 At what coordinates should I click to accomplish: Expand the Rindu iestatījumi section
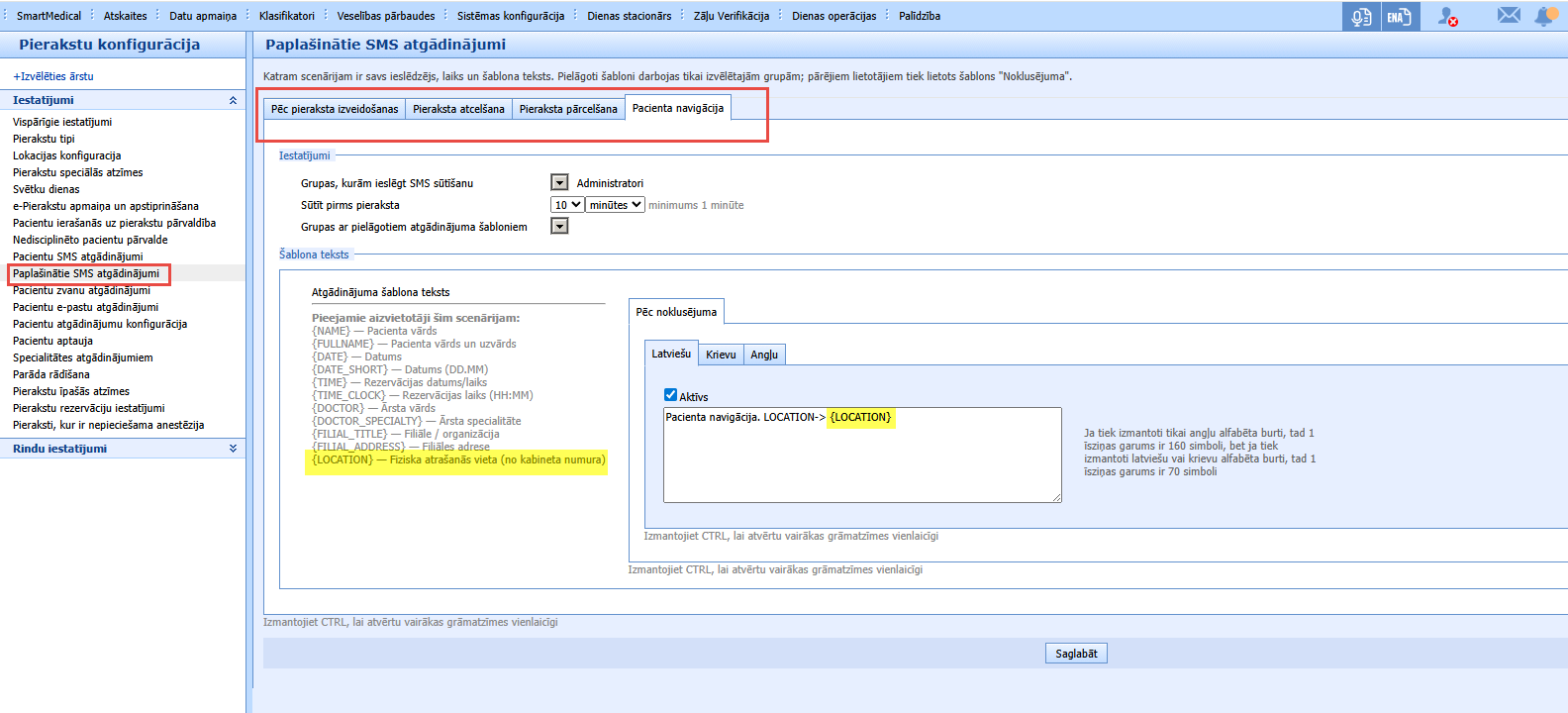pyautogui.click(x=233, y=449)
